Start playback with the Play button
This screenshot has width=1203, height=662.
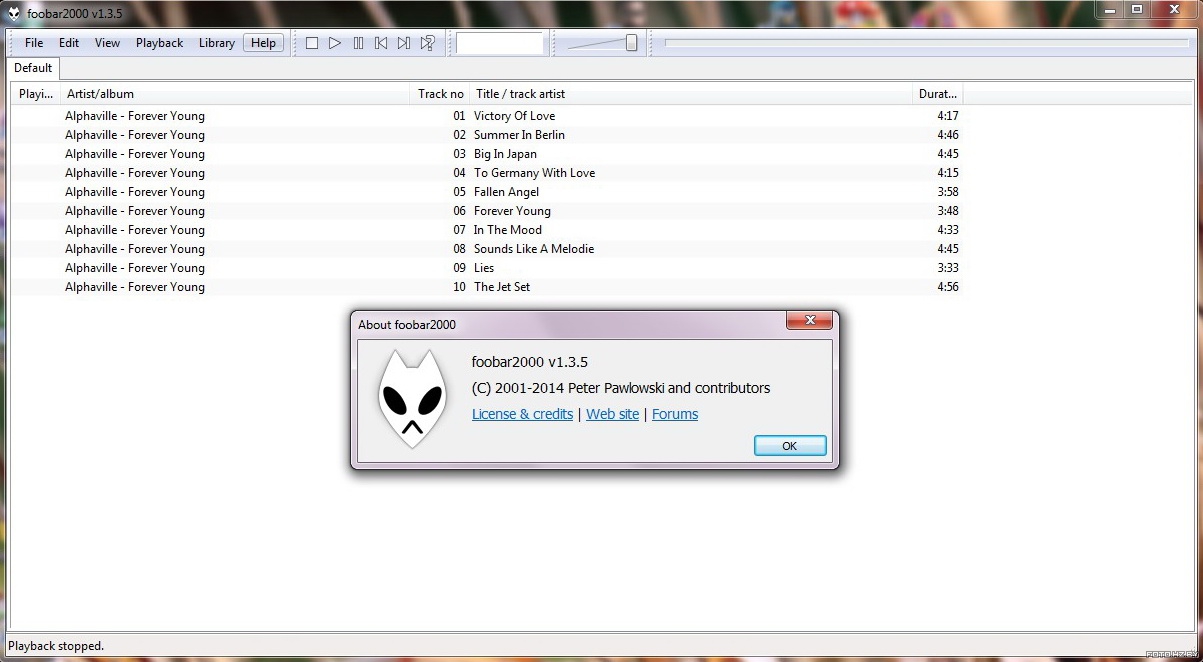pos(335,43)
